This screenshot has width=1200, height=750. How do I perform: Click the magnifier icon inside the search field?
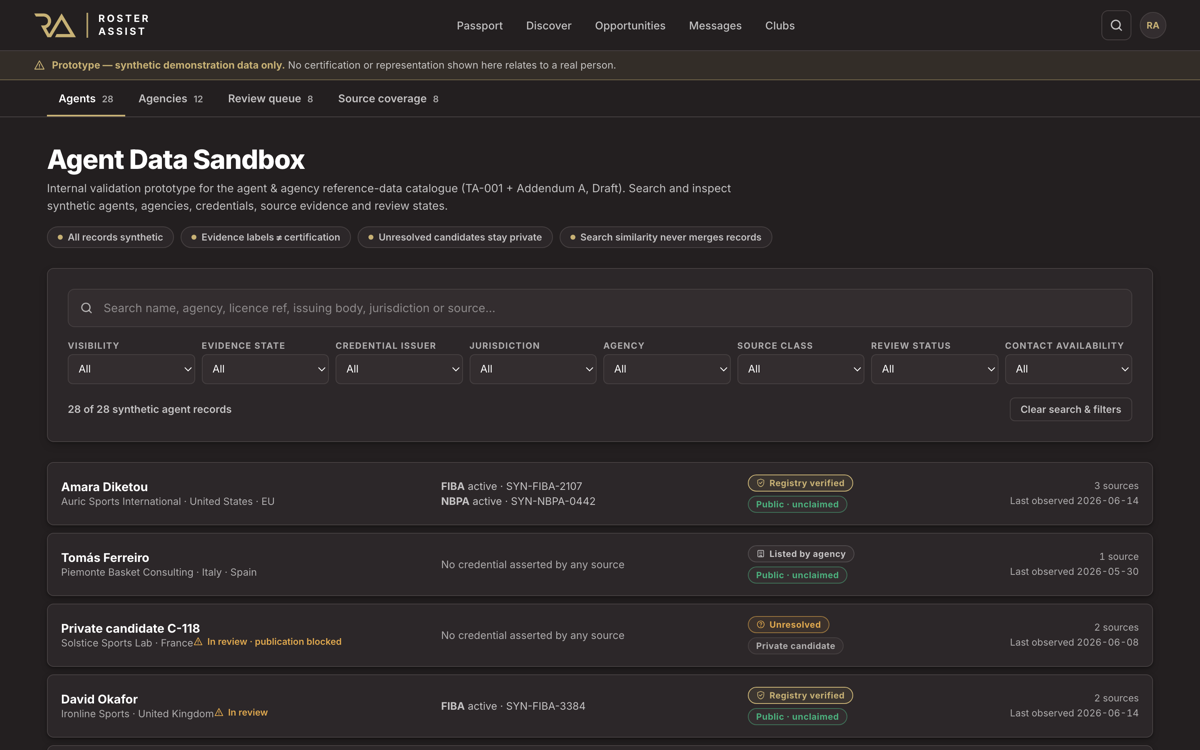[x=87, y=308]
